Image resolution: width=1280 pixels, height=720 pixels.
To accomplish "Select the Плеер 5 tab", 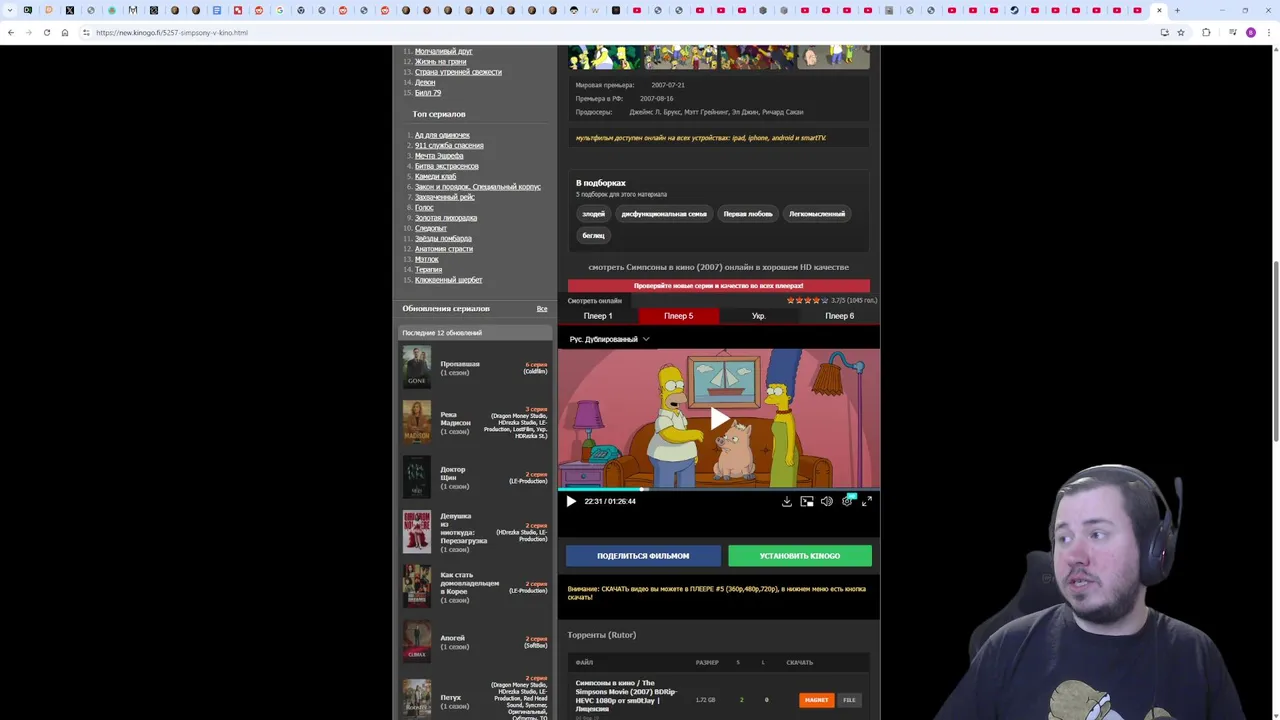I will [x=678, y=316].
